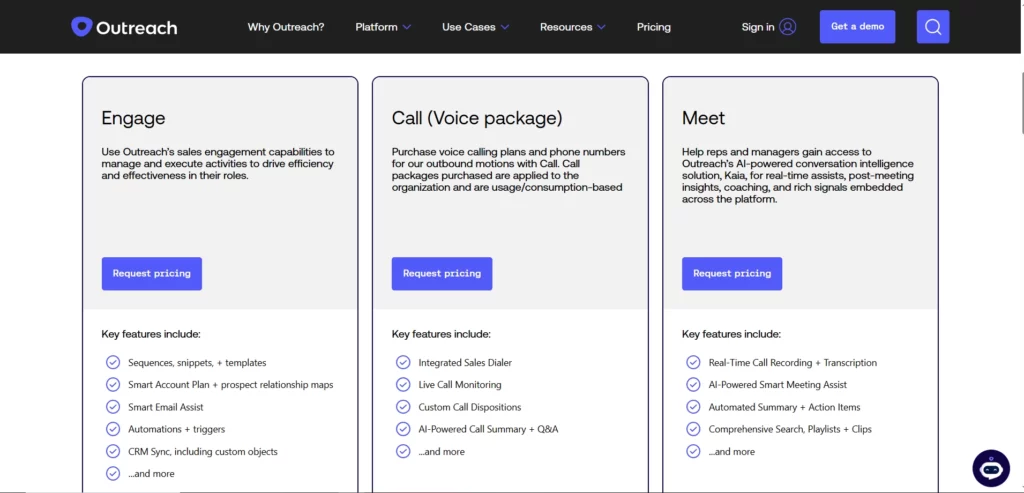Go to the Pricing nav item

point(654,27)
